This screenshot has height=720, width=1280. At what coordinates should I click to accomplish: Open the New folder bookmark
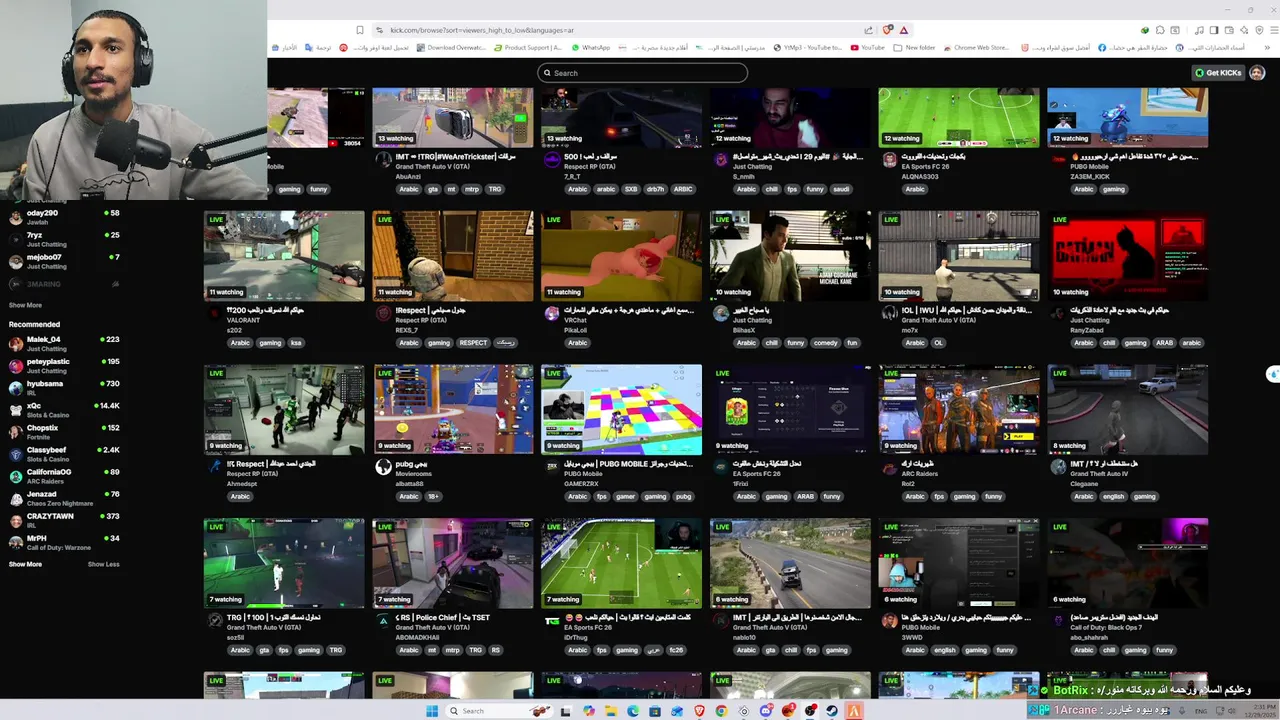coord(914,47)
